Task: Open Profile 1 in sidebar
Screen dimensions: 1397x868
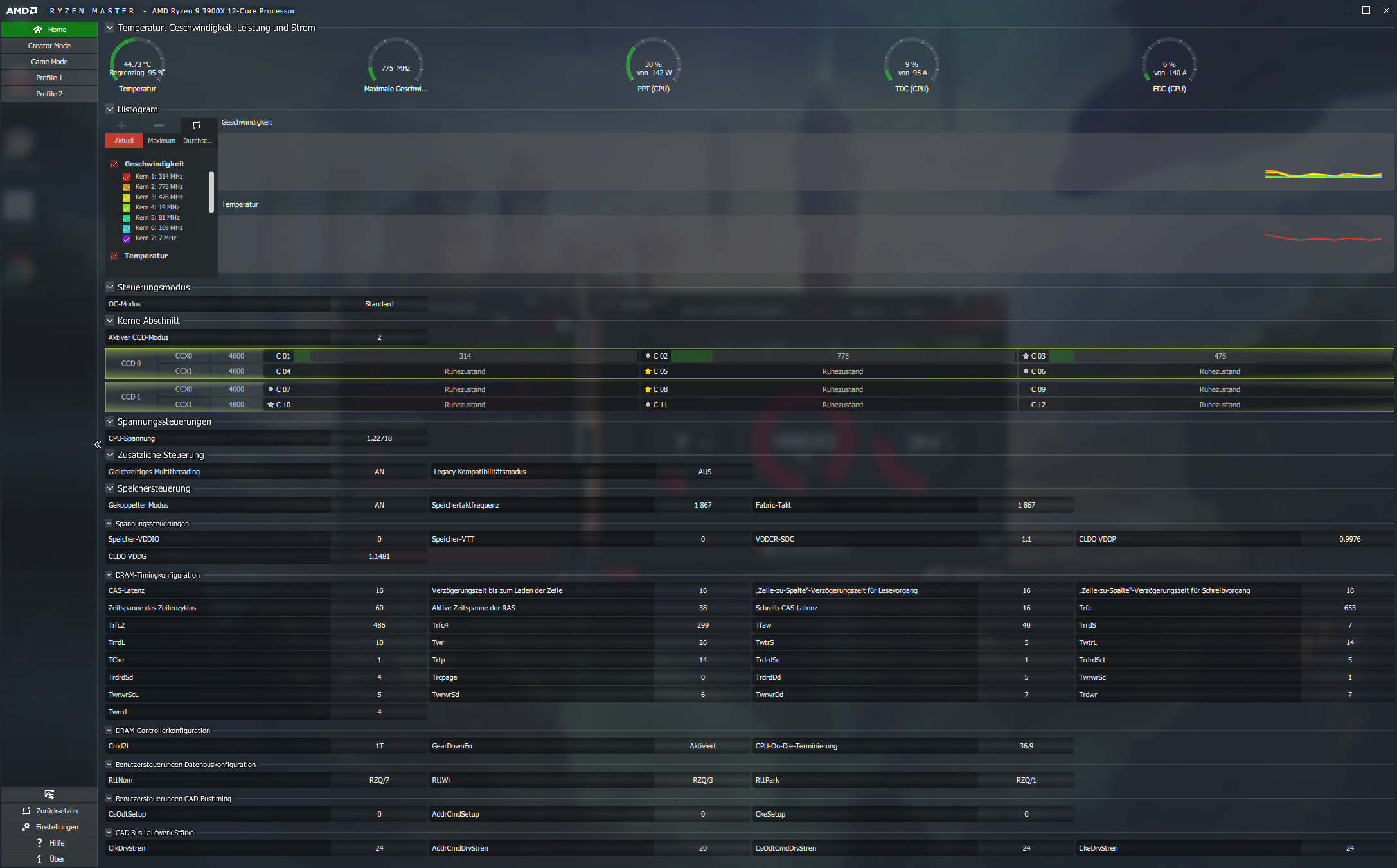Action: [x=49, y=78]
